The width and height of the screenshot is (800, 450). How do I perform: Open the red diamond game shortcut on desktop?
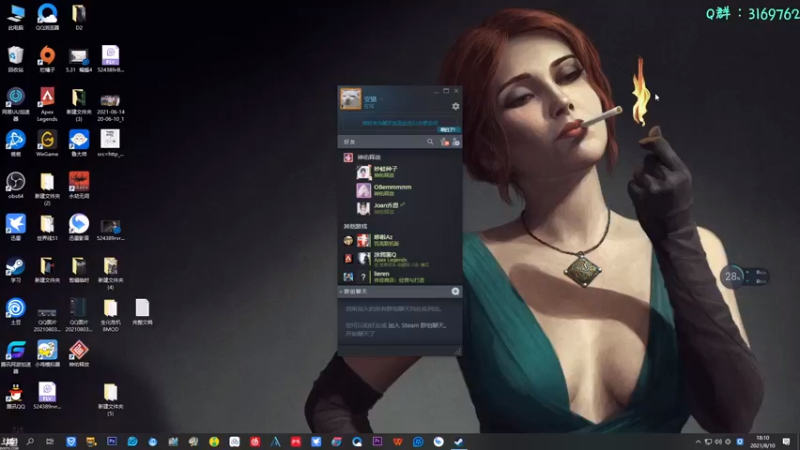pos(79,354)
